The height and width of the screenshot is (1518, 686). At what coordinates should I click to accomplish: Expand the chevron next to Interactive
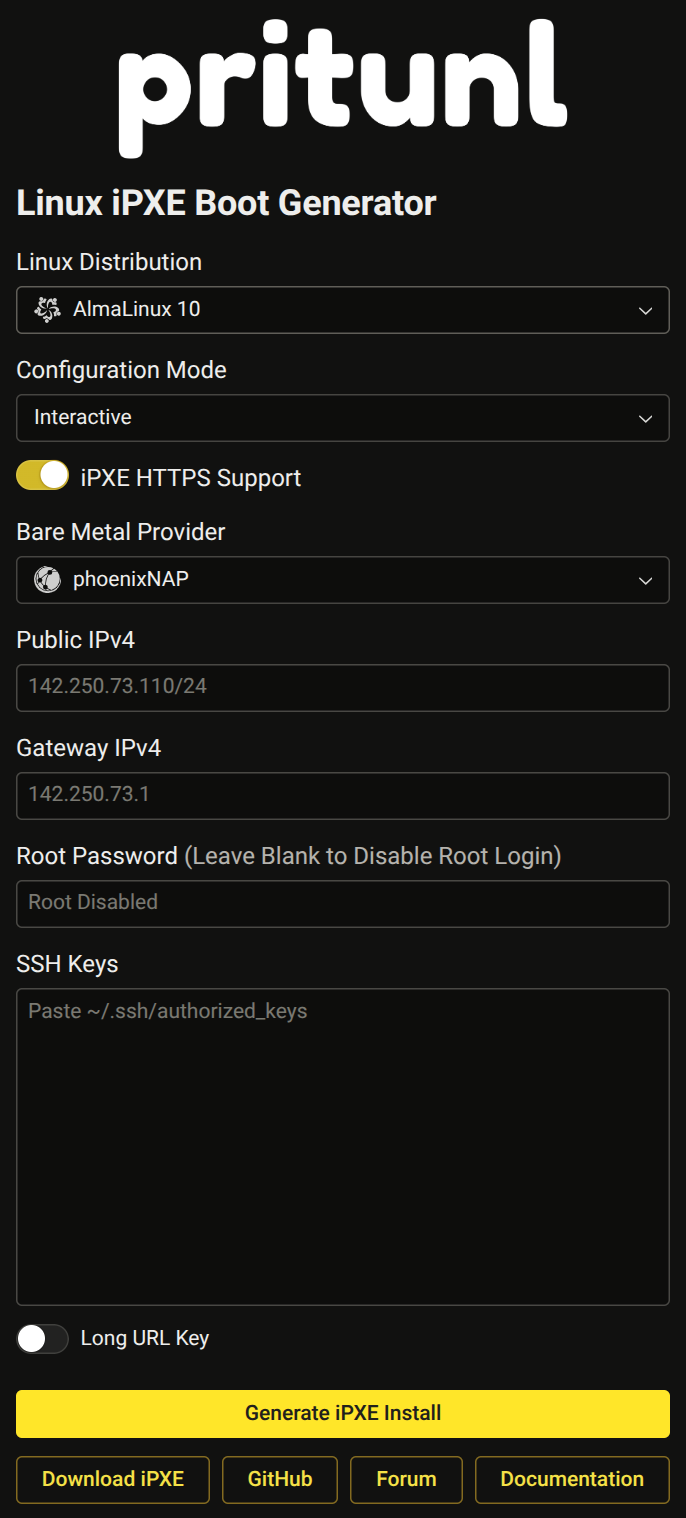(x=645, y=419)
